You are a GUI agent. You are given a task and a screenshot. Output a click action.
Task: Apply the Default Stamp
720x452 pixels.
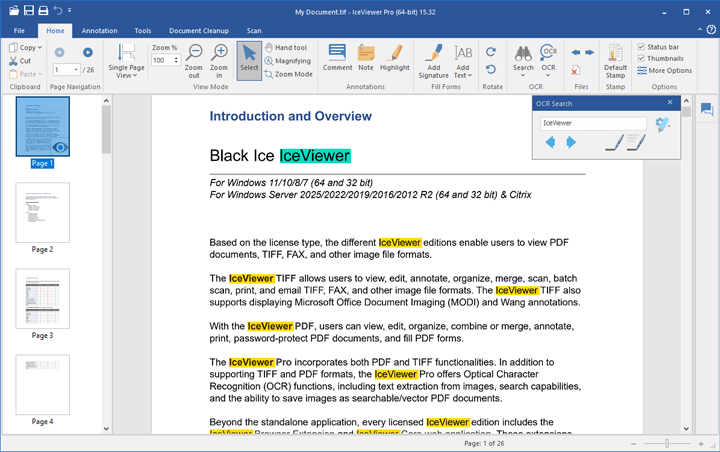615,61
